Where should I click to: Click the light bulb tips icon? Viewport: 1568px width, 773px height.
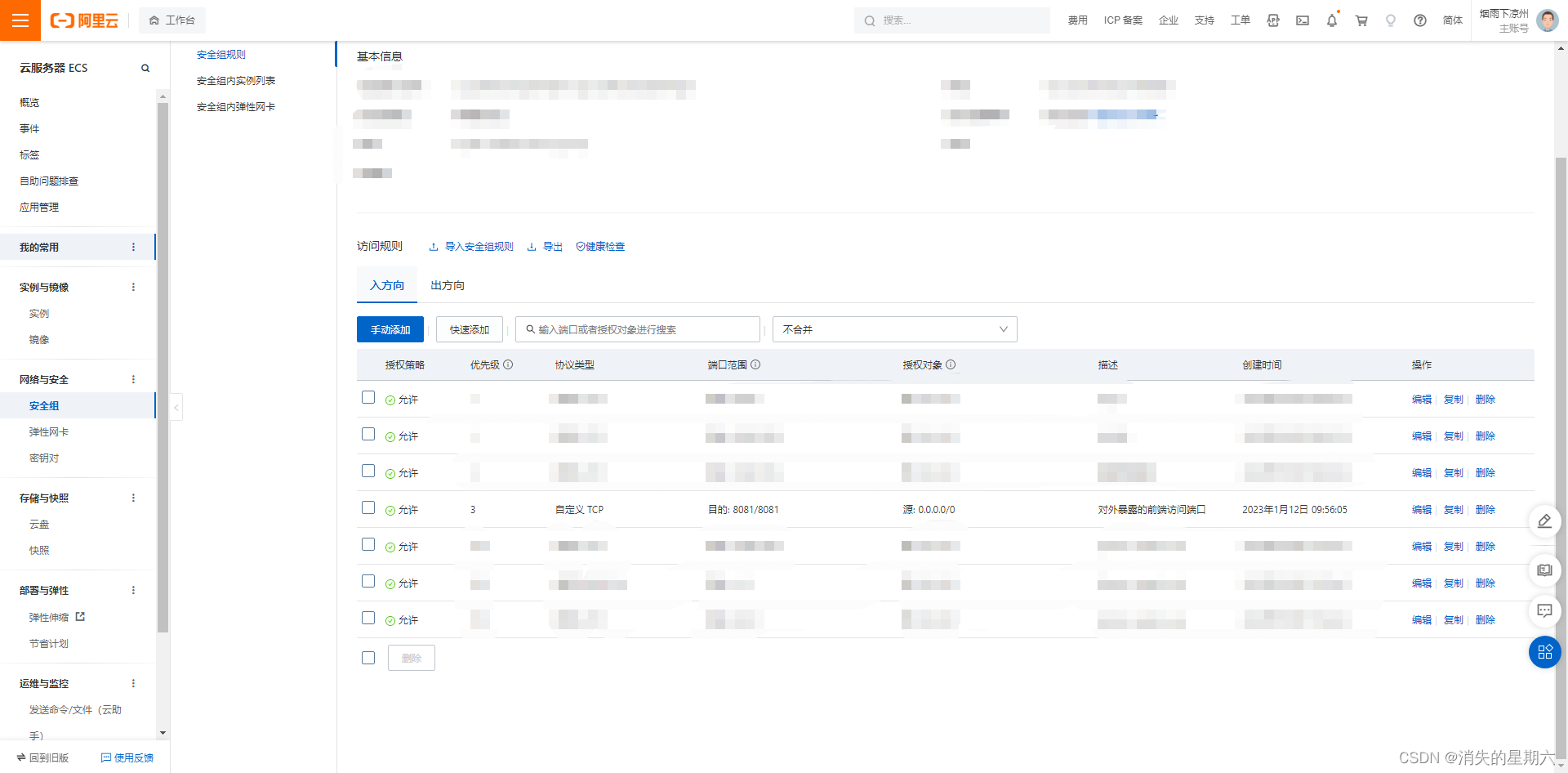(1391, 20)
